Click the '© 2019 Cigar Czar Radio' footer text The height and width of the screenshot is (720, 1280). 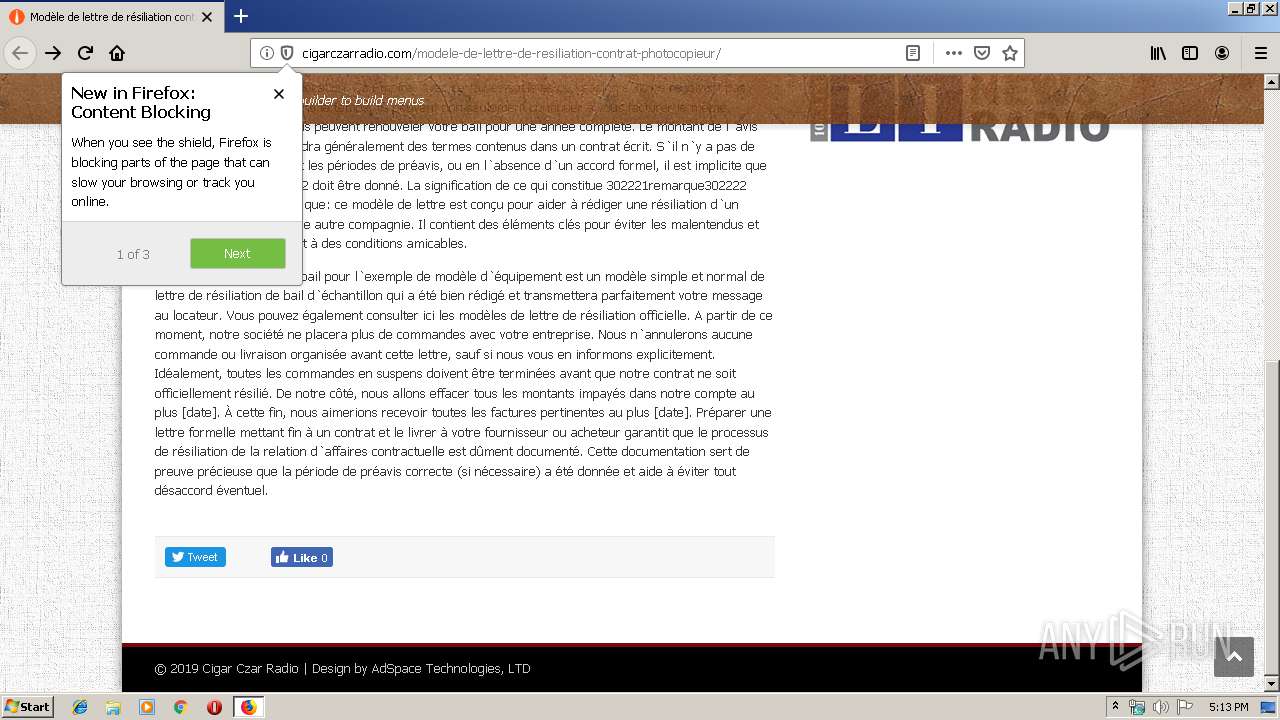[226, 668]
